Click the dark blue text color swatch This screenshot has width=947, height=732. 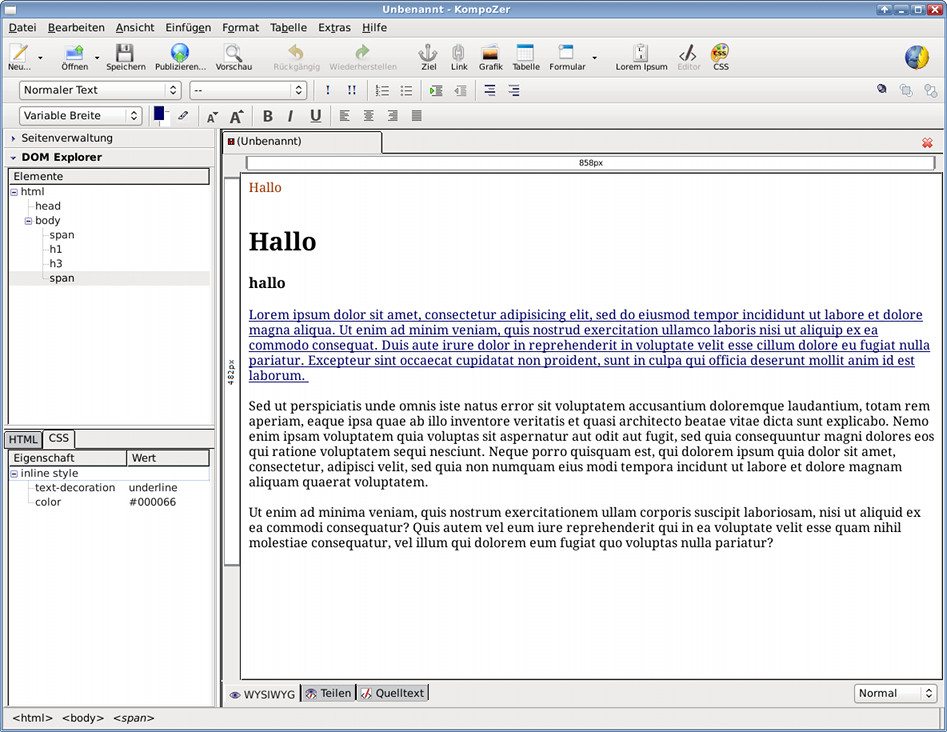(x=159, y=114)
